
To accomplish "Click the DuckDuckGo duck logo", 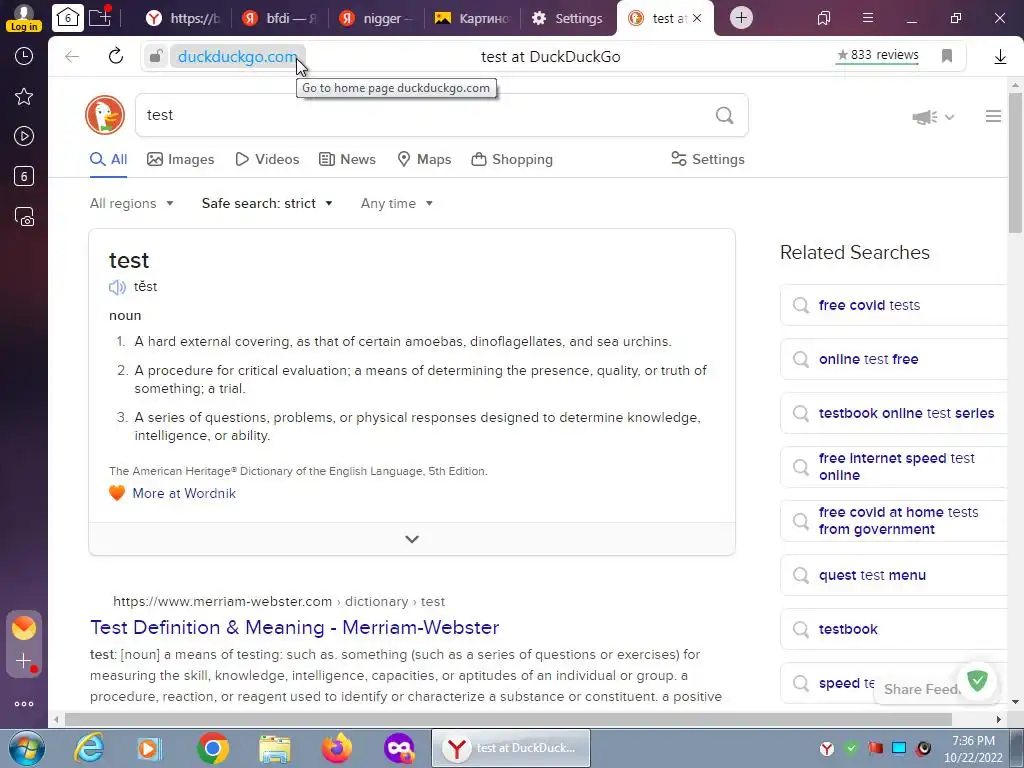I will coord(104,115).
